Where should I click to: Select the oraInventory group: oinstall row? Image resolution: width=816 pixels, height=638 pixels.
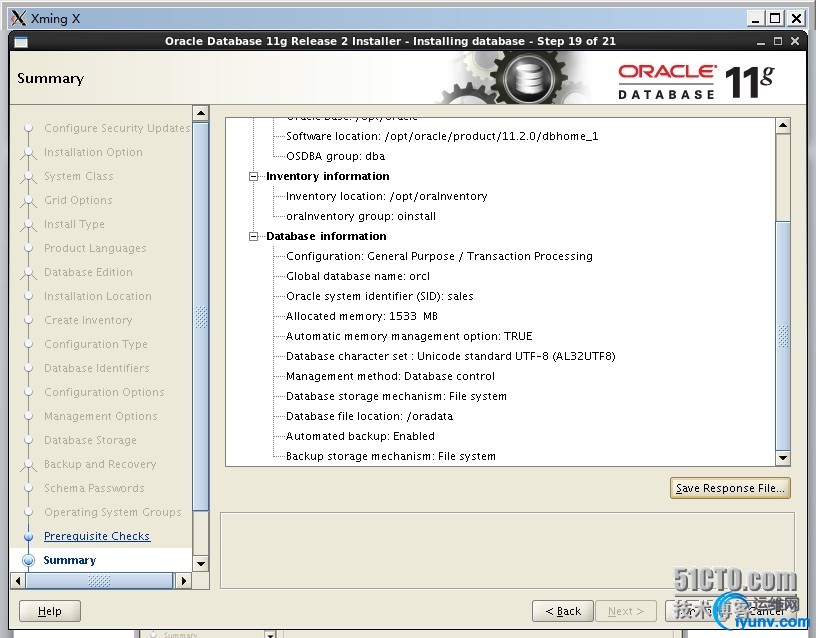pyautogui.click(x=361, y=216)
